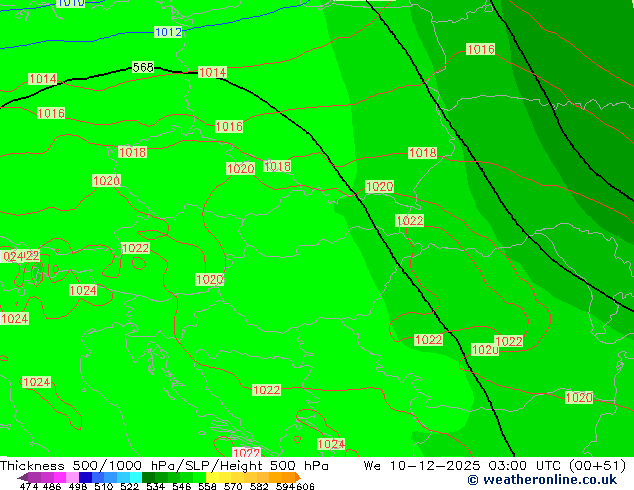634x490 pixels.
Task: Select the dark blue legend color swatch
Action: [x=85, y=477]
